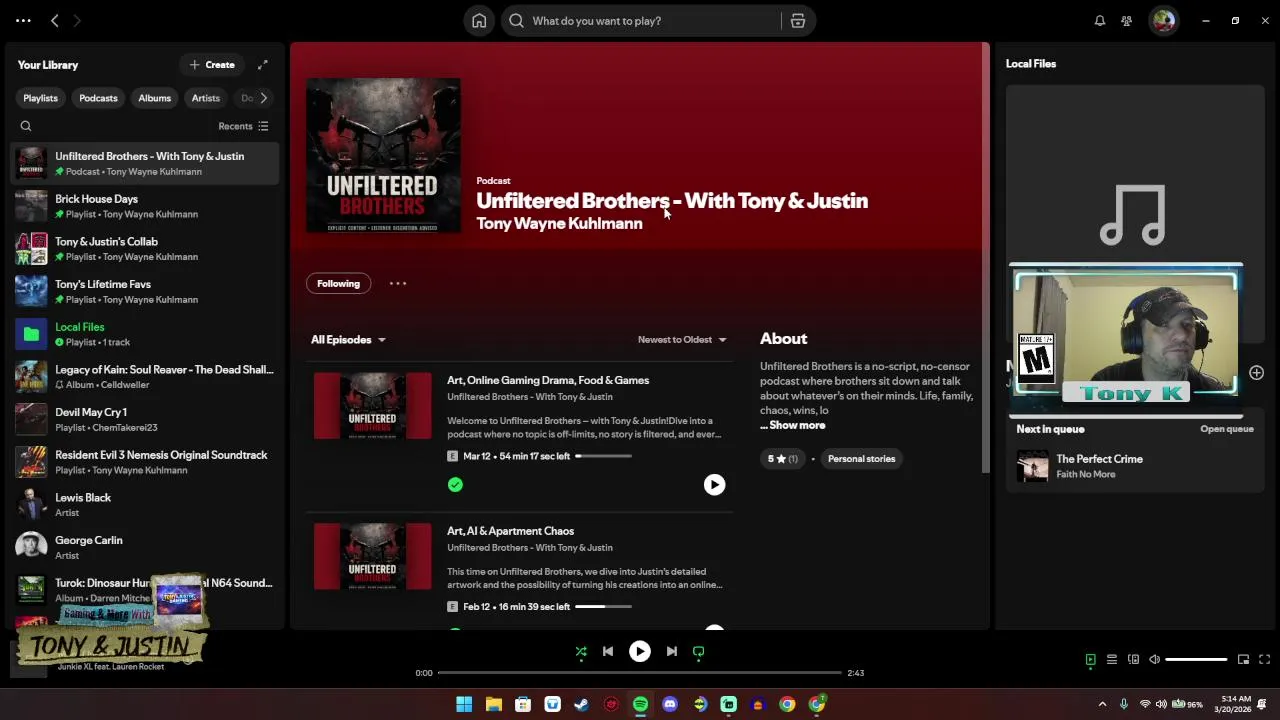The height and width of the screenshot is (720, 1280).
Task: Filter library by Albums
Action: 154,98
